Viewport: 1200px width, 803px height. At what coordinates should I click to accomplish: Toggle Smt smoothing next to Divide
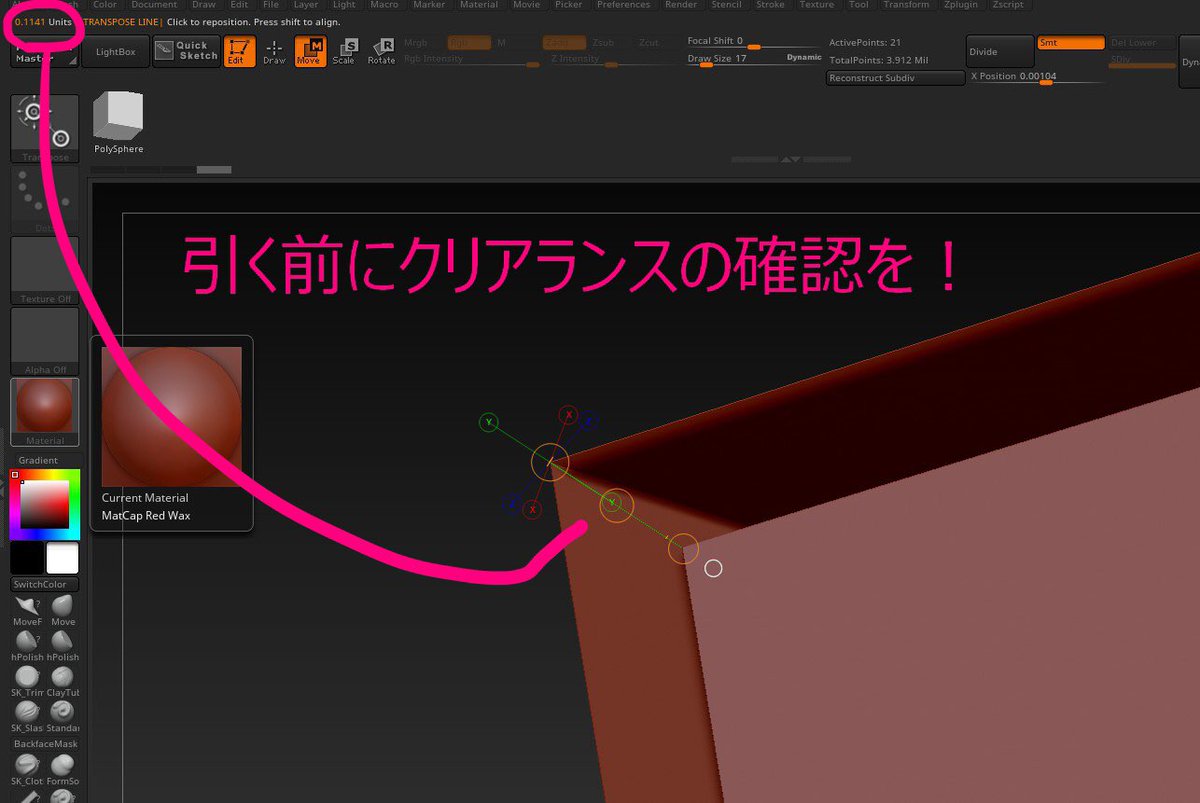point(1069,43)
